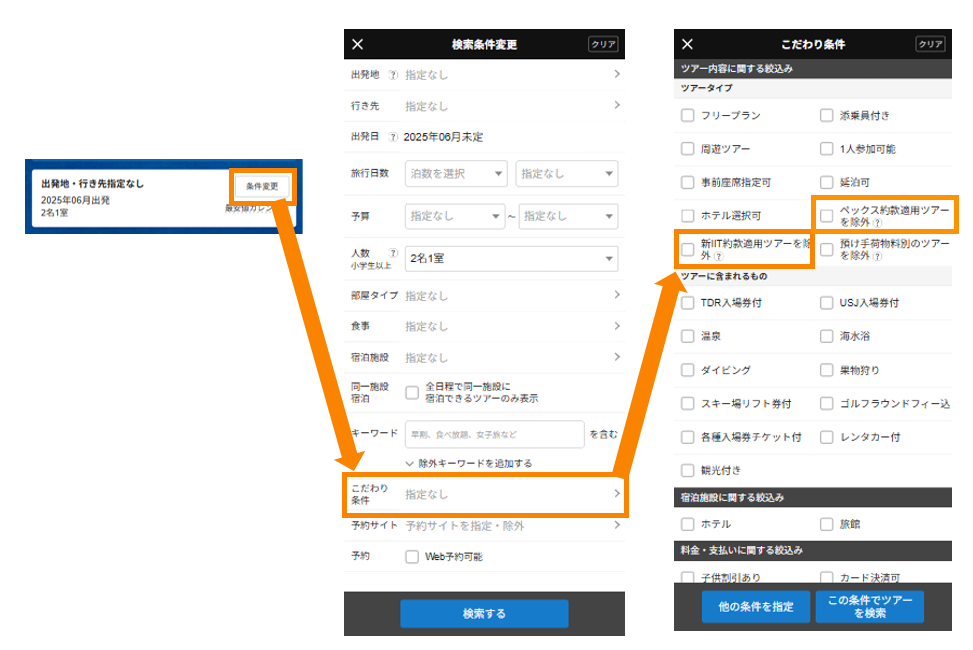The width and height of the screenshot is (973, 650).
Task: Click the help icon next to 出発日
Action: pos(393,137)
